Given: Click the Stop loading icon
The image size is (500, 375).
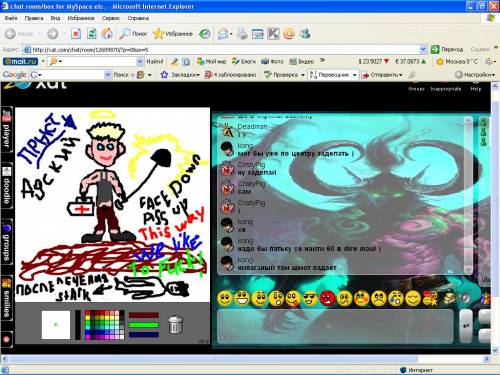Looking at the screenshot, I should click(76, 34).
